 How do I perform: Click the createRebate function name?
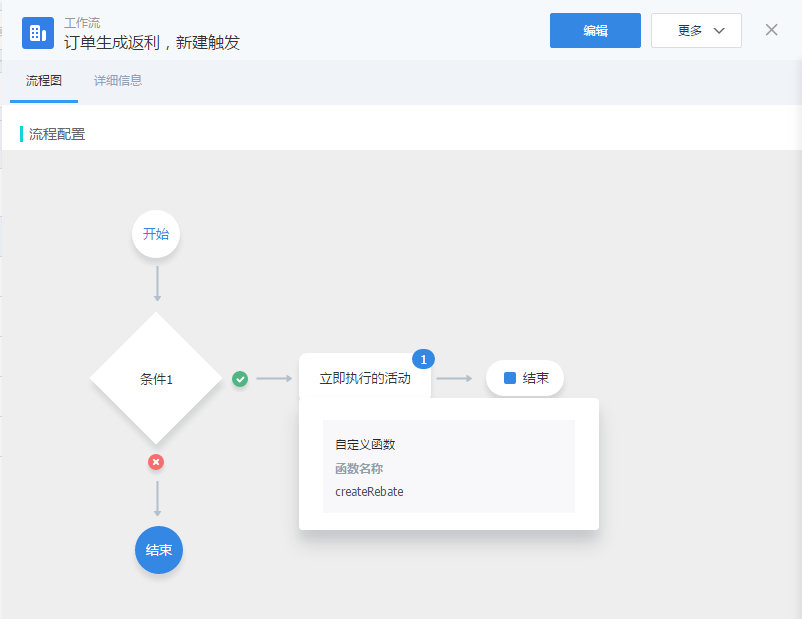click(369, 492)
